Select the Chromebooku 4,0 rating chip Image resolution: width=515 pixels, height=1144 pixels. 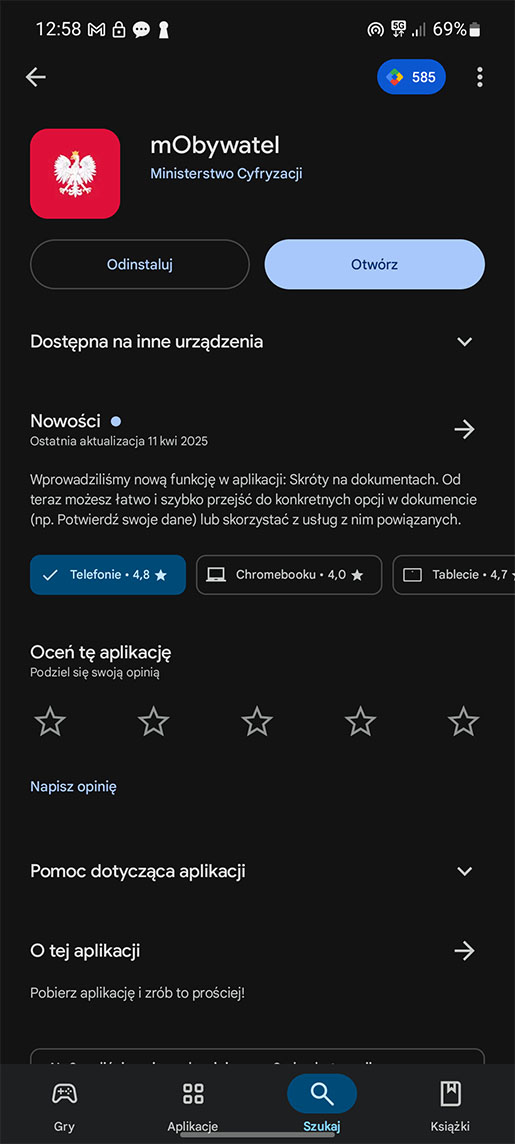[x=289, y=575]
